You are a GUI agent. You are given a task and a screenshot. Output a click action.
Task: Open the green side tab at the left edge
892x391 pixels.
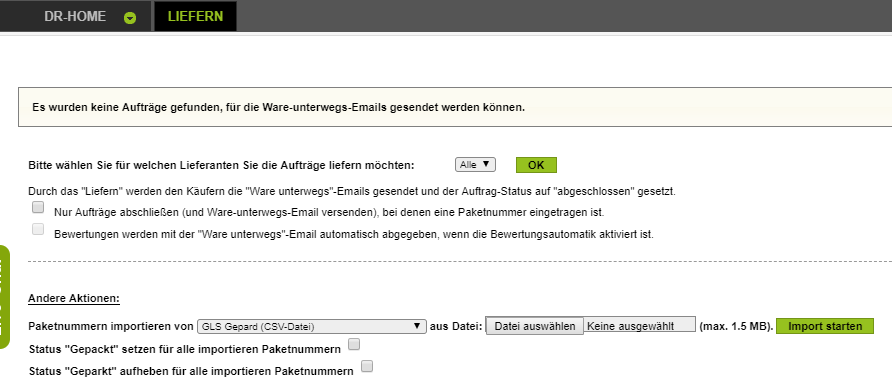(5, 297)
